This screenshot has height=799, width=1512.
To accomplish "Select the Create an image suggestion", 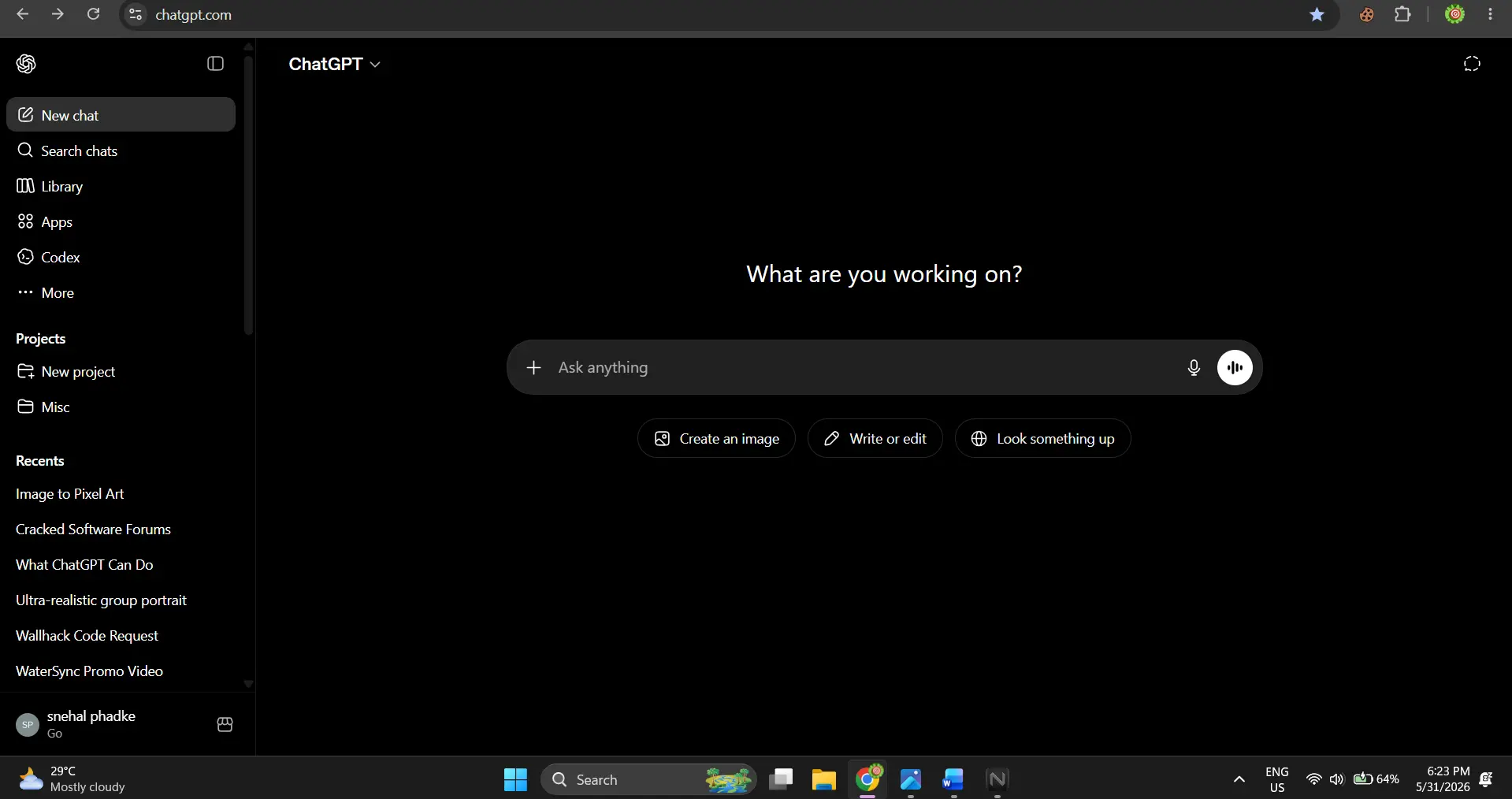I will point(716,438).
